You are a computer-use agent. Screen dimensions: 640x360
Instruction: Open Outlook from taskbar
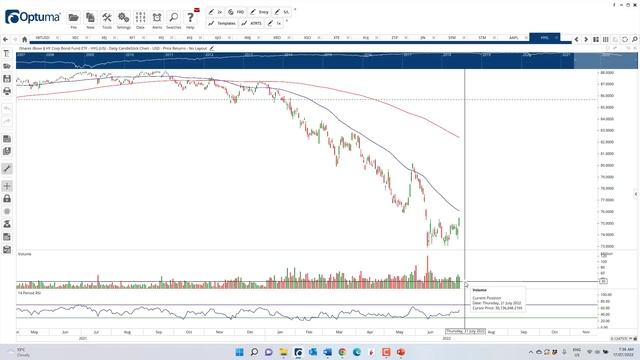(313, 352)
